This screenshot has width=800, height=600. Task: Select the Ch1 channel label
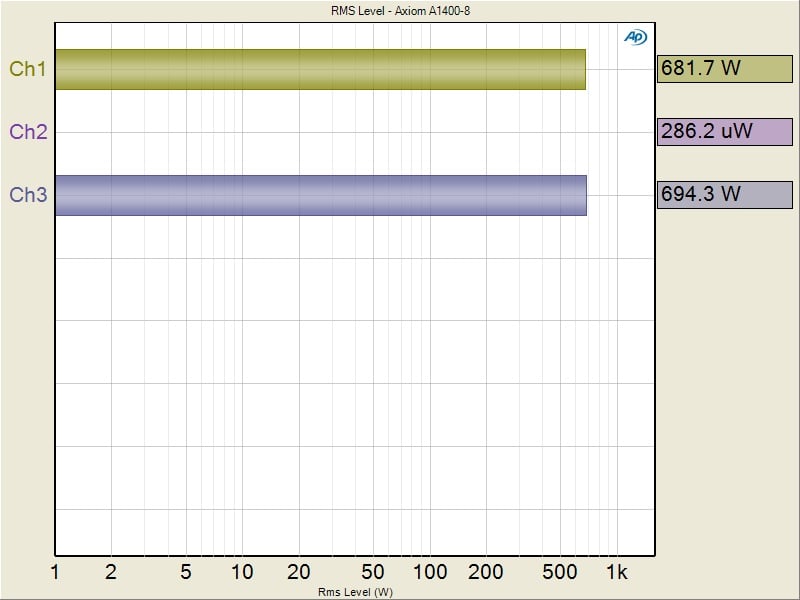pyautogui.click(x=28, y=69)
